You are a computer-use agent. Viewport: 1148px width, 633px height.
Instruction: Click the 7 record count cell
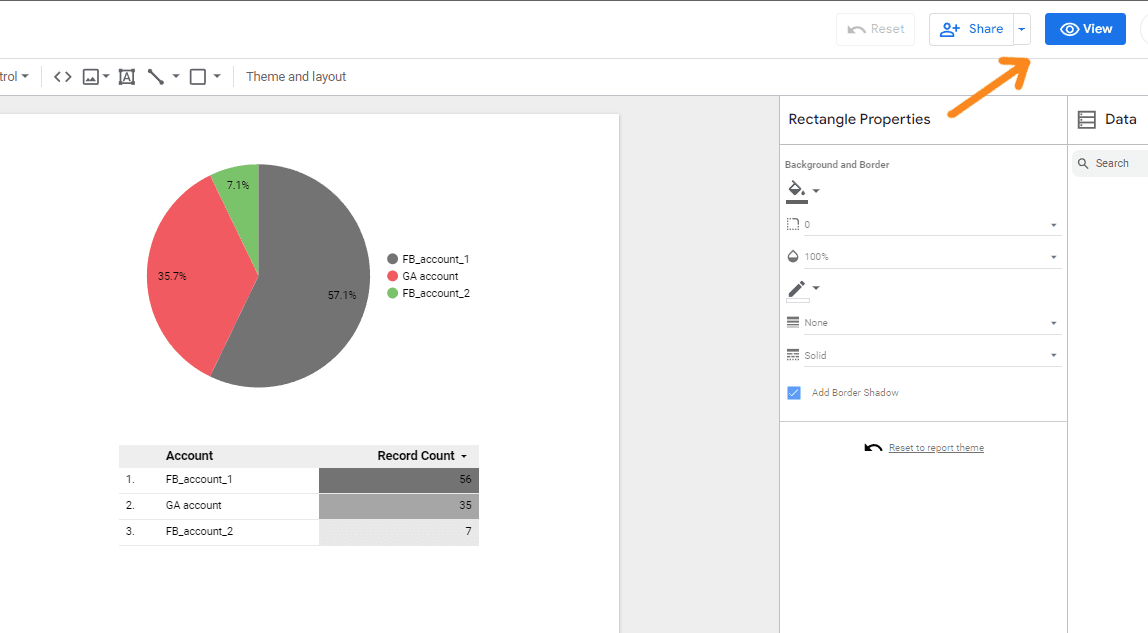399,533
